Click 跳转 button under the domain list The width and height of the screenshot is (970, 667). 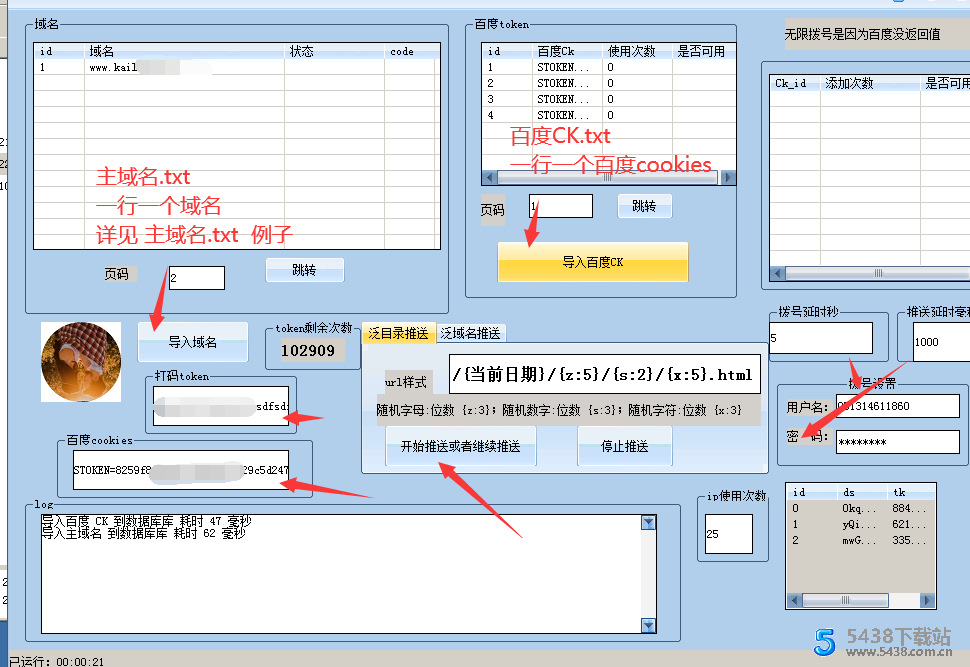tap(304, 270)
